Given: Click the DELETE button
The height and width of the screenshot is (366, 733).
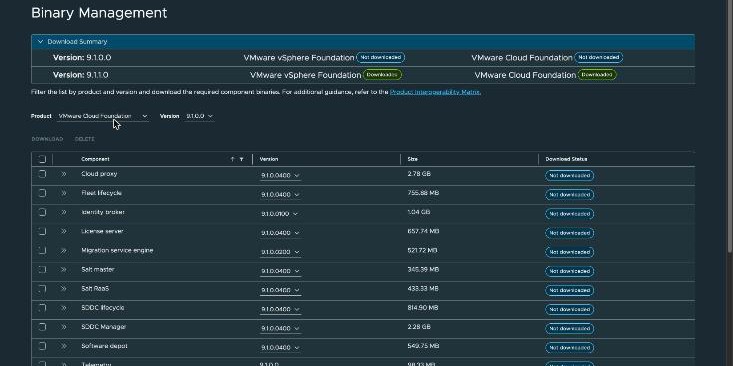Looking at the screenshot, I should pos(85,139).
